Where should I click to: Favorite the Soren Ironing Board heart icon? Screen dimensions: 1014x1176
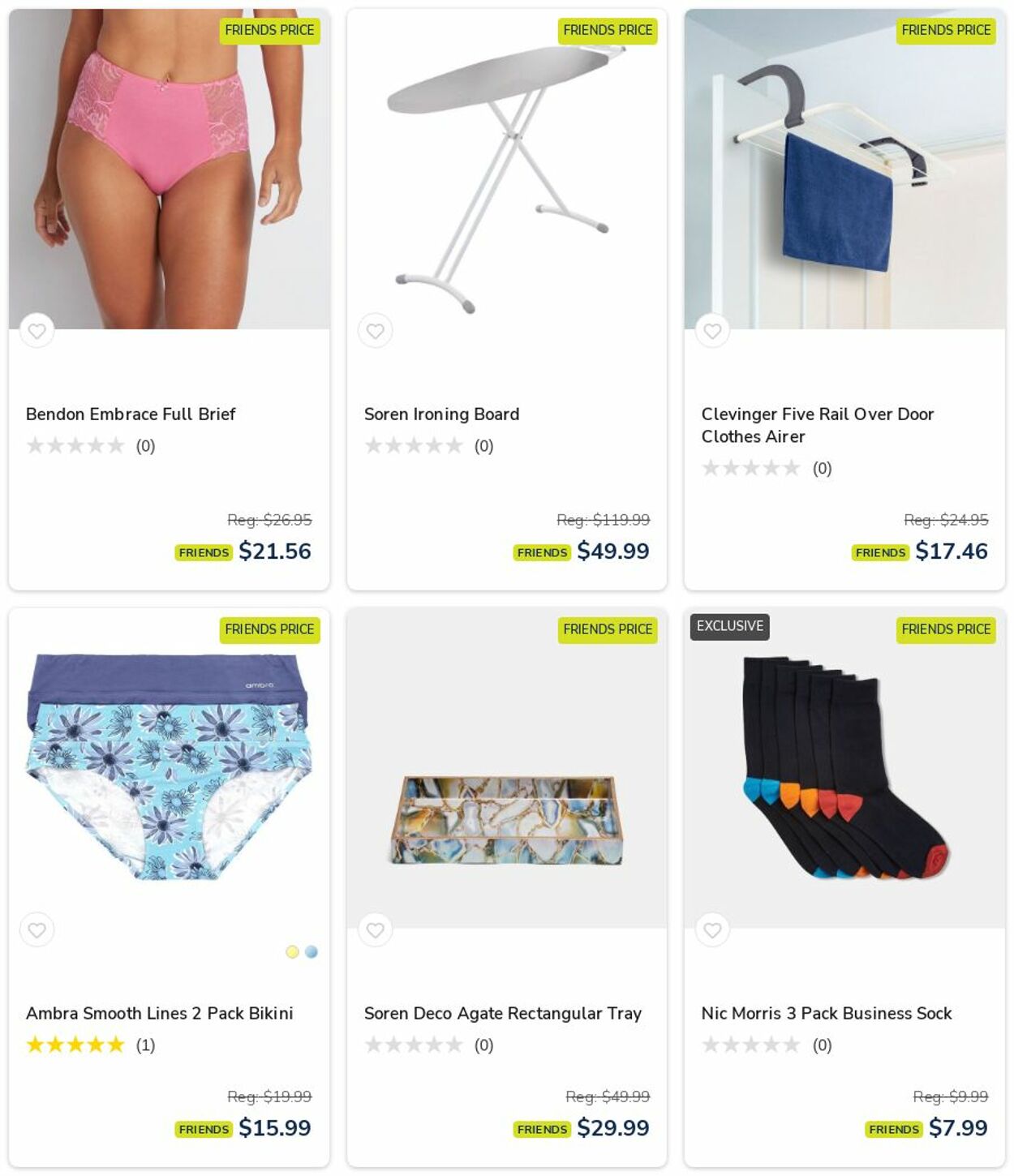click(375, 331)
